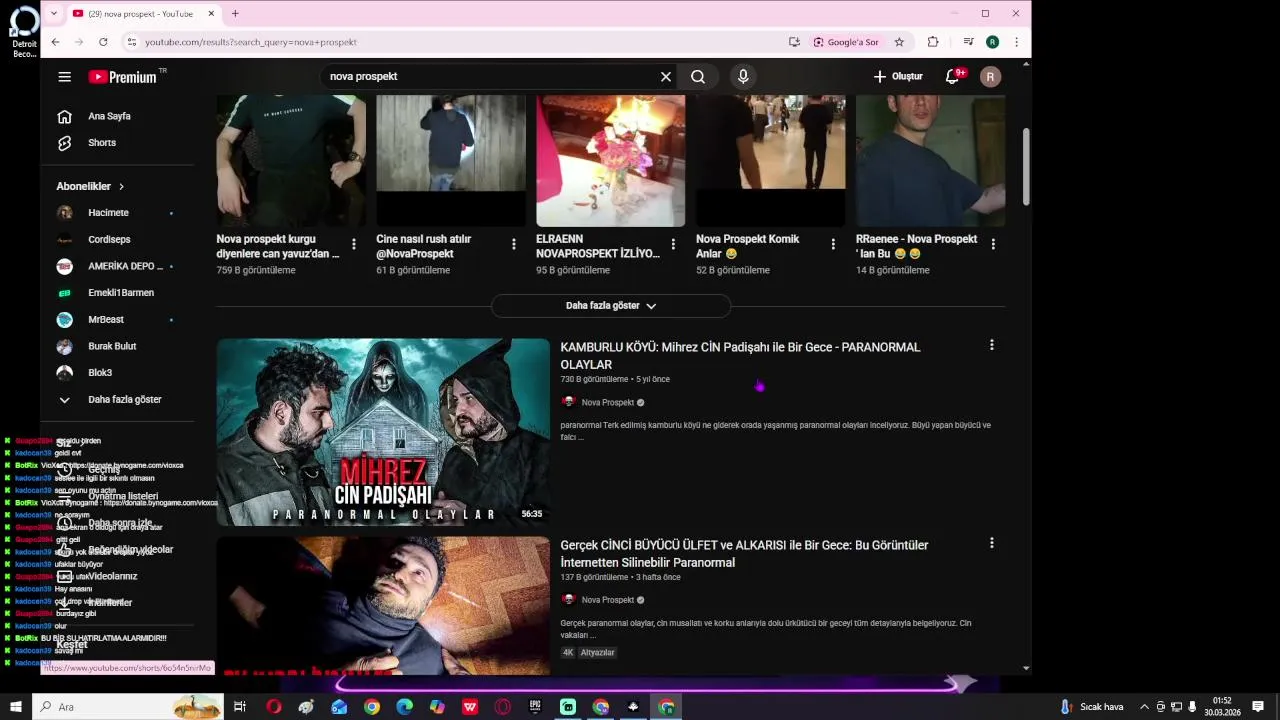Viewport: 1280px width, 720px height.
Task: Open a new Chrome tab
Action: [x=235, y=14]
